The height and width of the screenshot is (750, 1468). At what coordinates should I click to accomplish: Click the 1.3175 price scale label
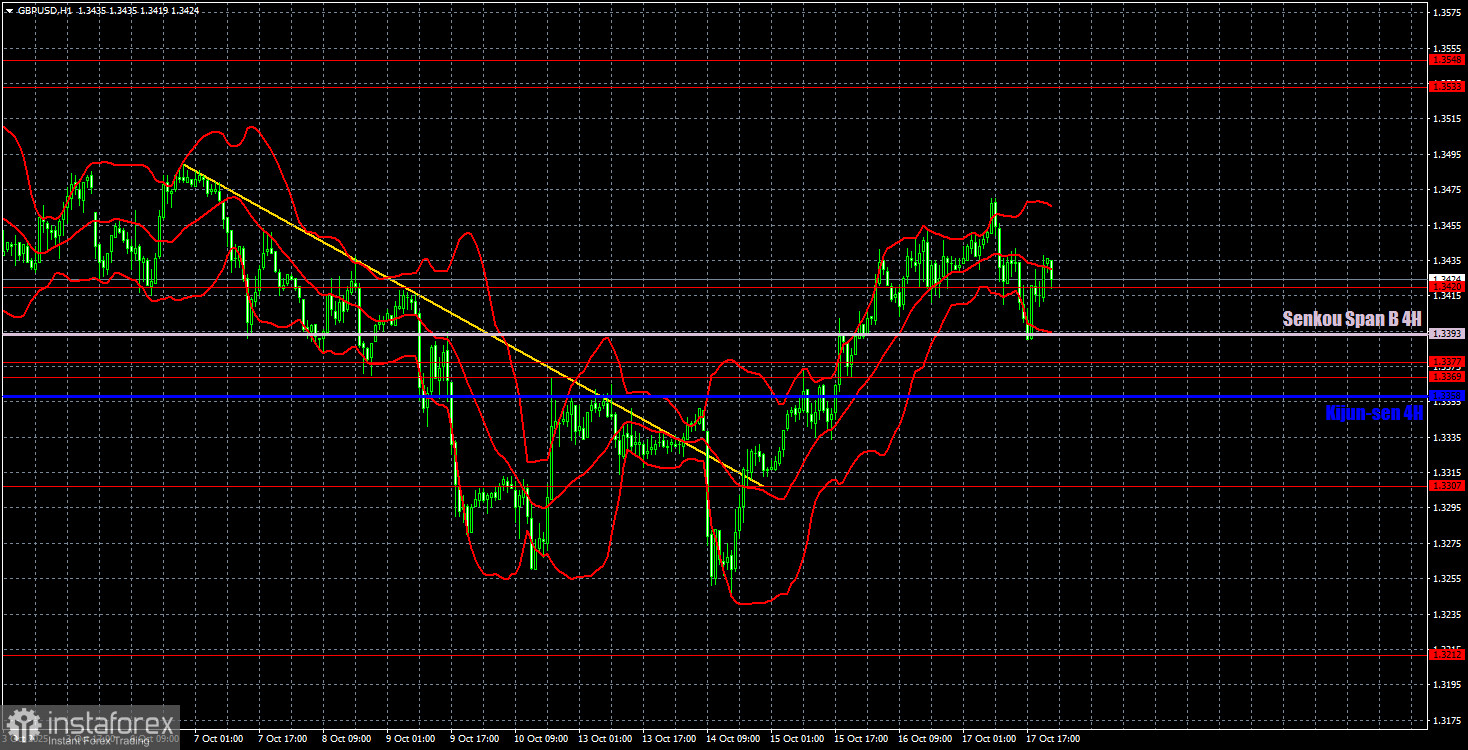click(1447, 719)
